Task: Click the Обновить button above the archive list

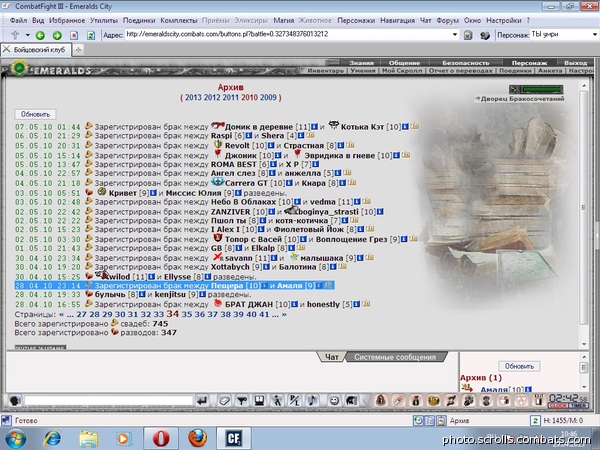Action: tap(35, 114)
